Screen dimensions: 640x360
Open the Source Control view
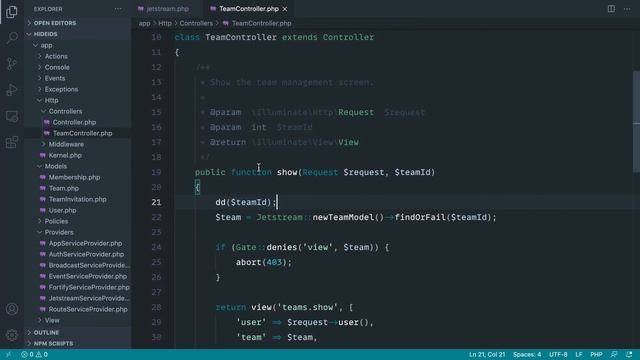[x=12, y=64]
